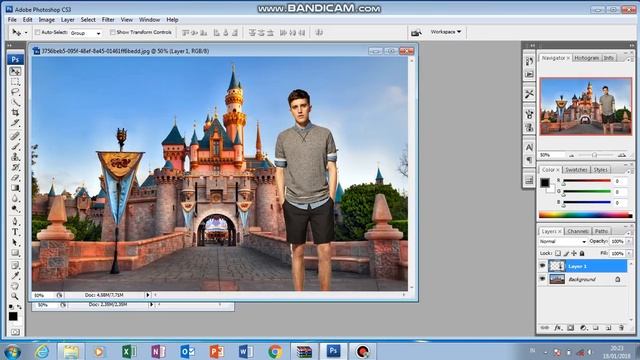Viewport: 640px width, 360px height.
Task: Collapse the right panels to icons
Action: tap(632, 45)
